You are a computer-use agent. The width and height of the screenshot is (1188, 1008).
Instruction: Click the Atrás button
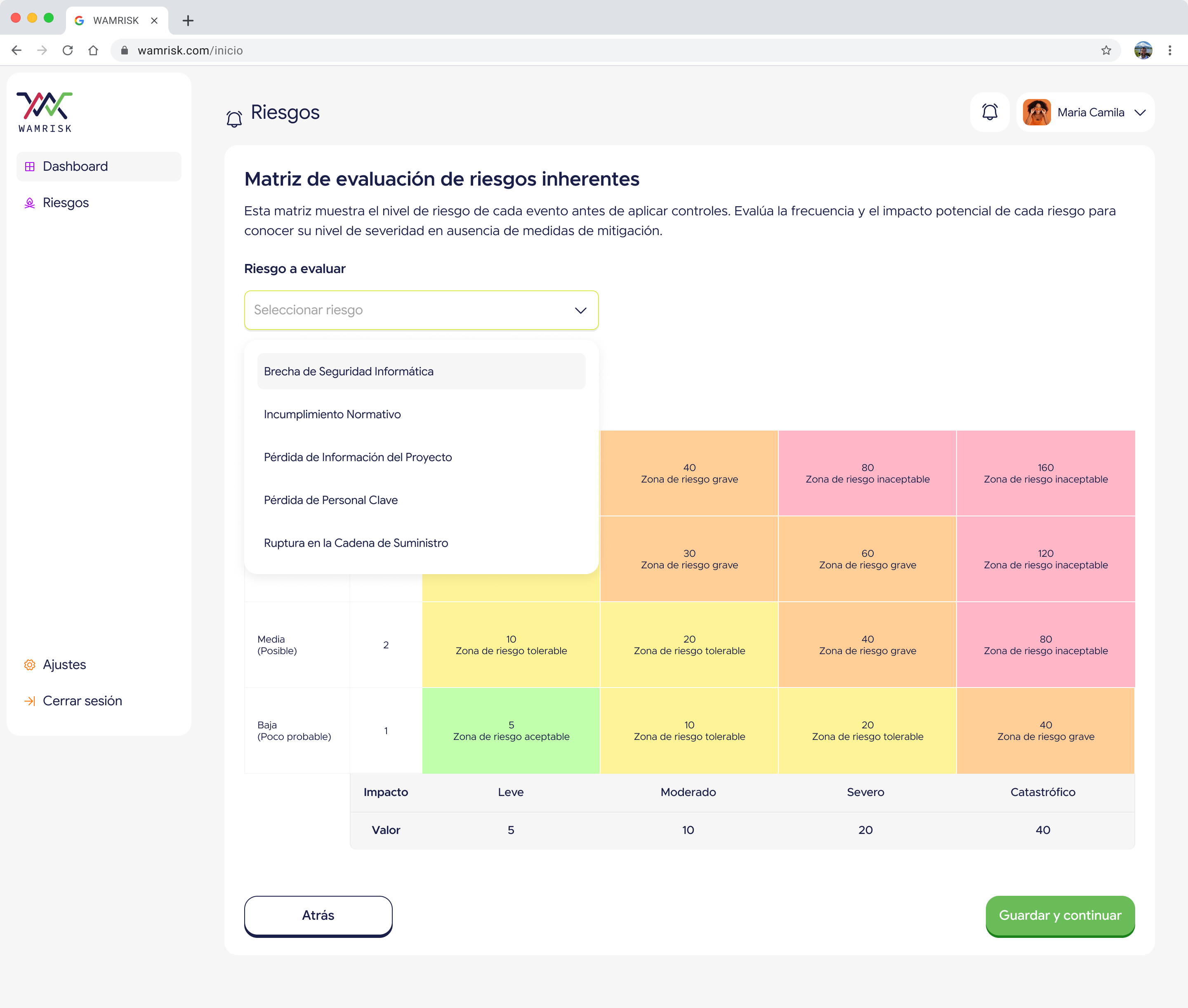pyautogui.click(x=318, y=916)
